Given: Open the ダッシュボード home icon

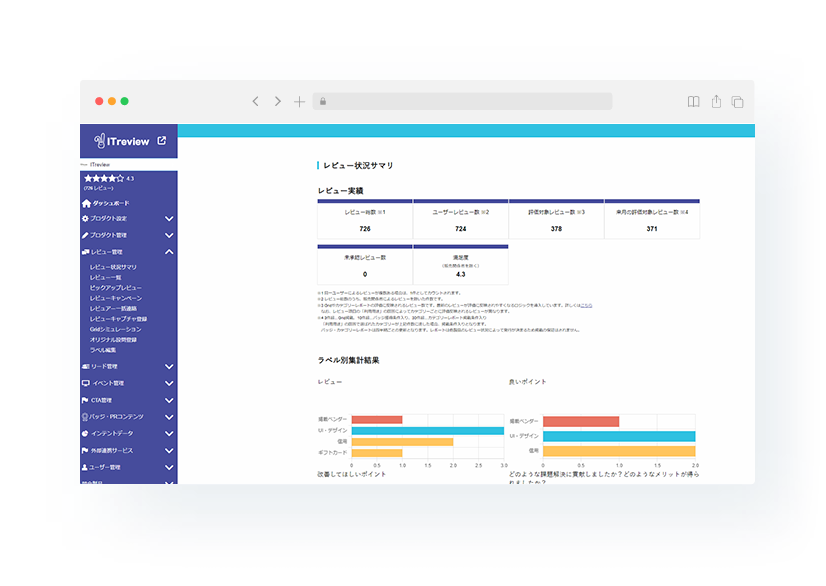Looking at the screenshot, I should (x=87, y=203).
